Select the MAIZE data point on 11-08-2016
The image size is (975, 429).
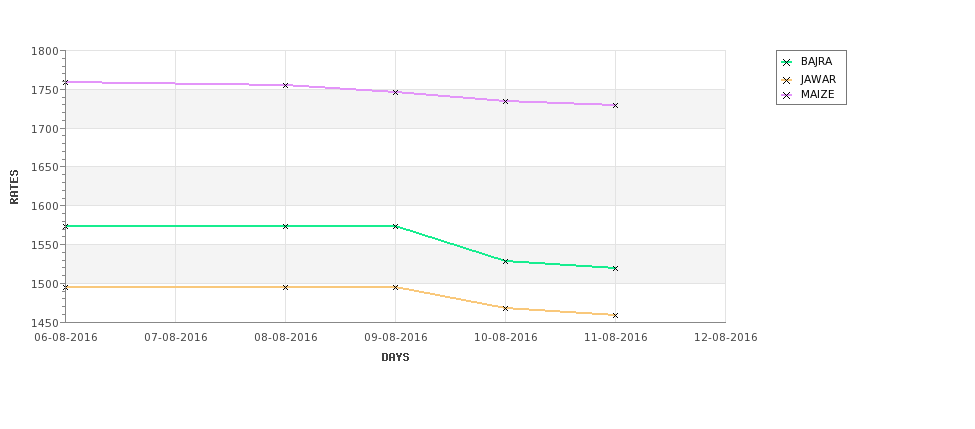click(x=616, y=106)
